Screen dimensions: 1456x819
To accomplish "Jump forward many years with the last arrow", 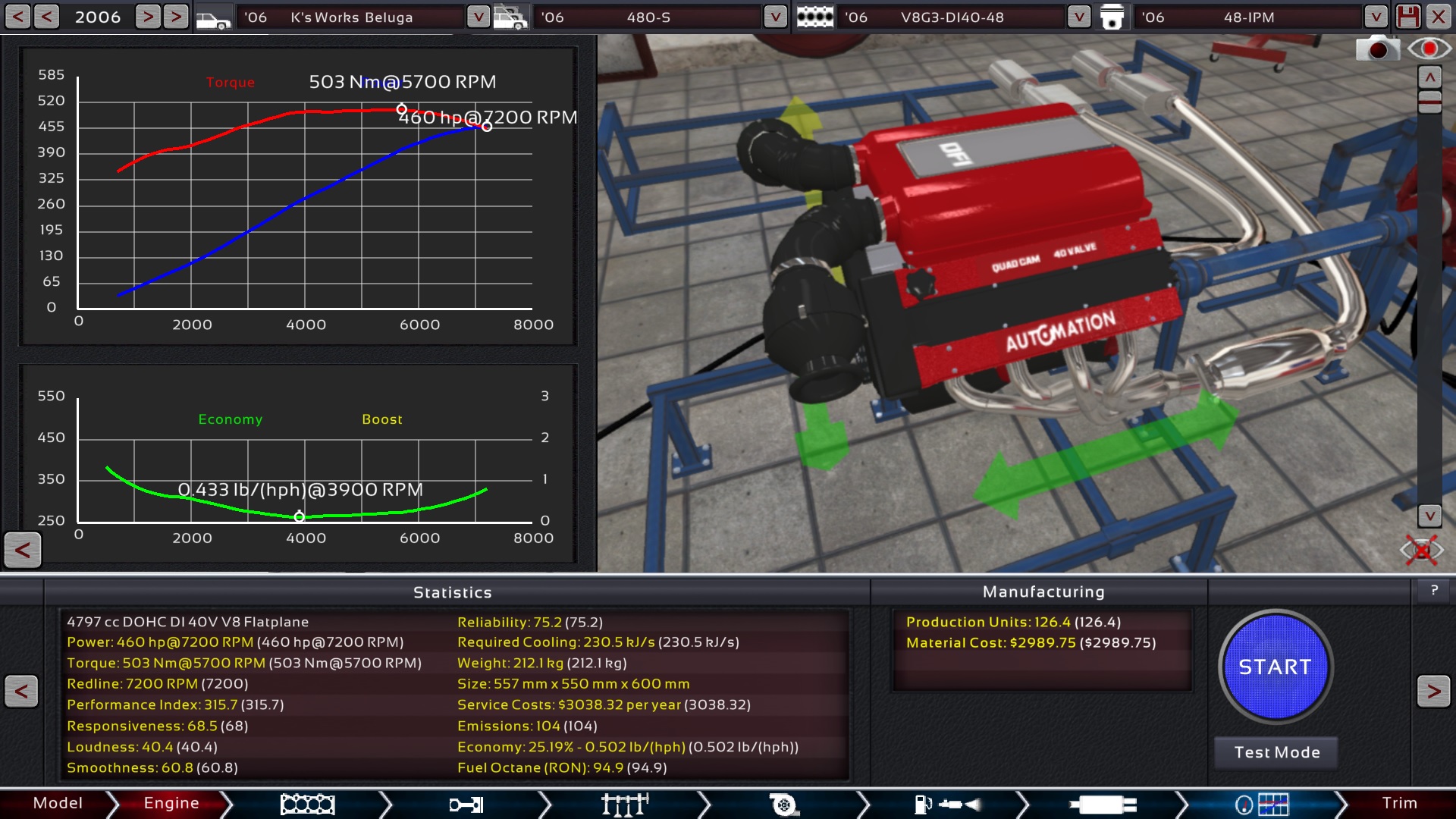I will click(176, 17).
